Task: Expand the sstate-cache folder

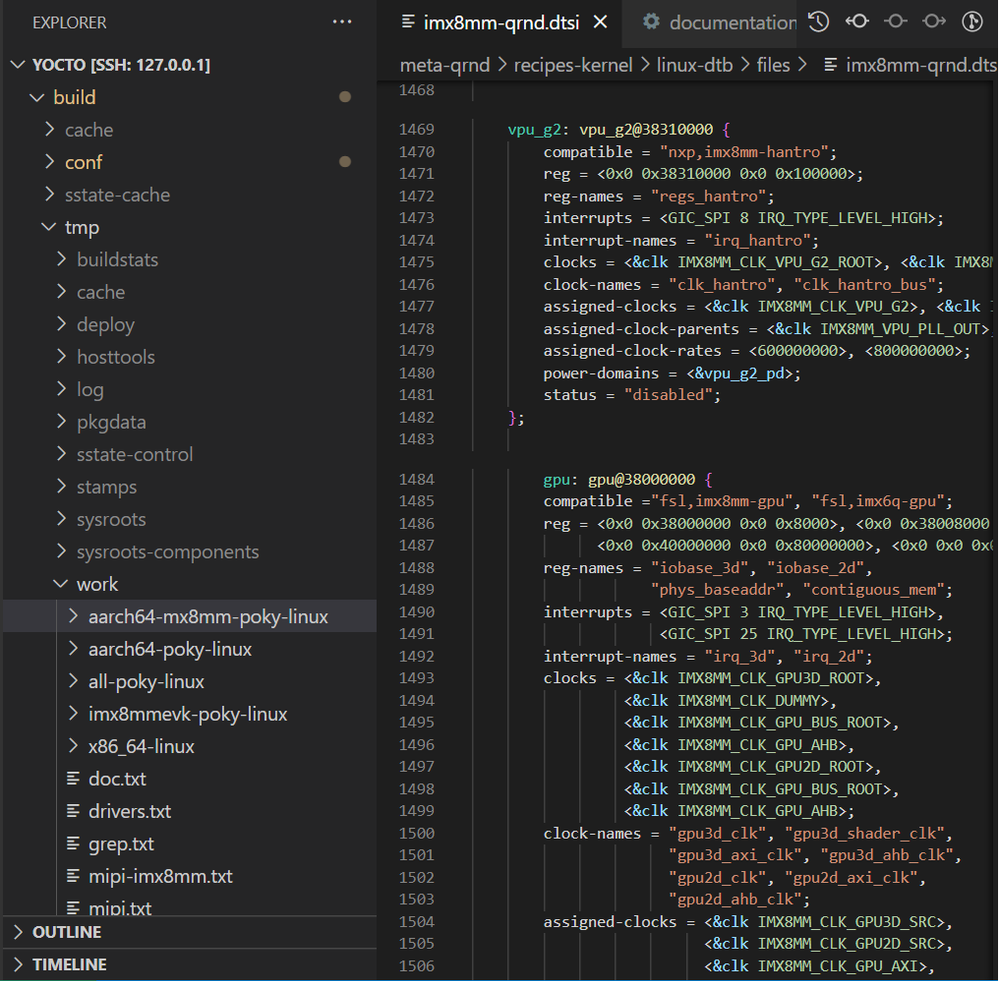Action: pos(117,195)
